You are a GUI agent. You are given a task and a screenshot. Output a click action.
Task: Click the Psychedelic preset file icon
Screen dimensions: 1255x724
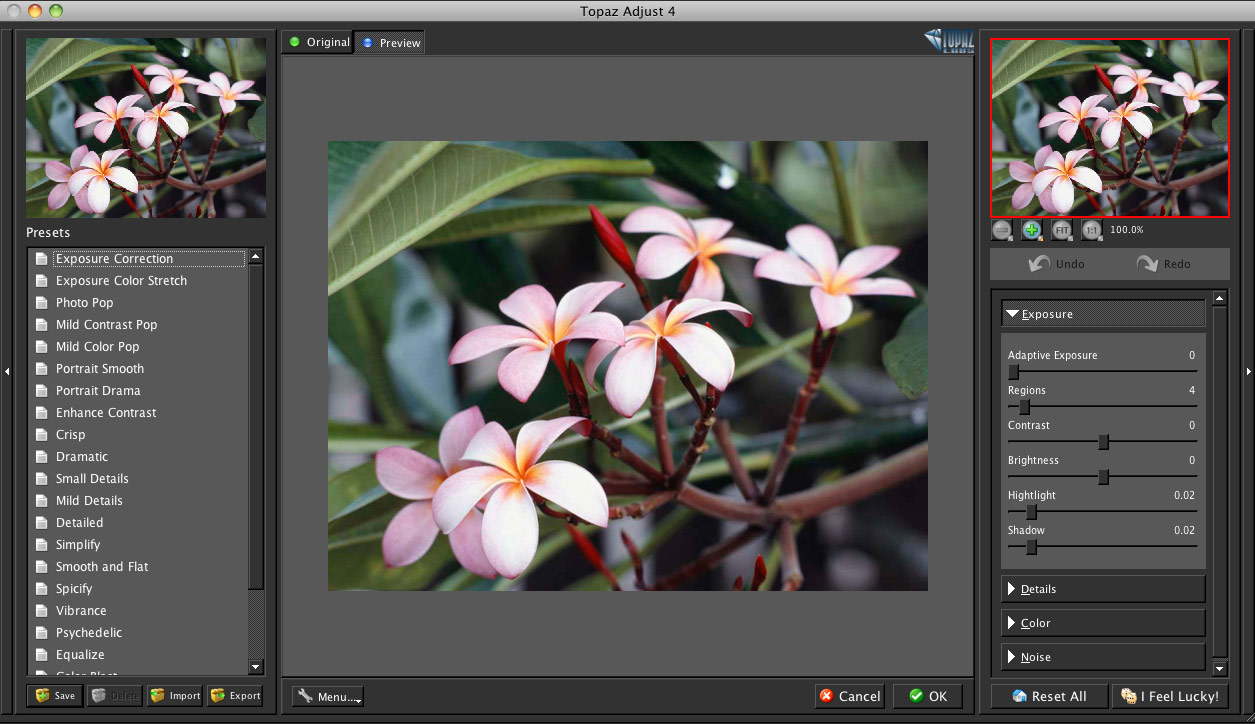[41, 633]
